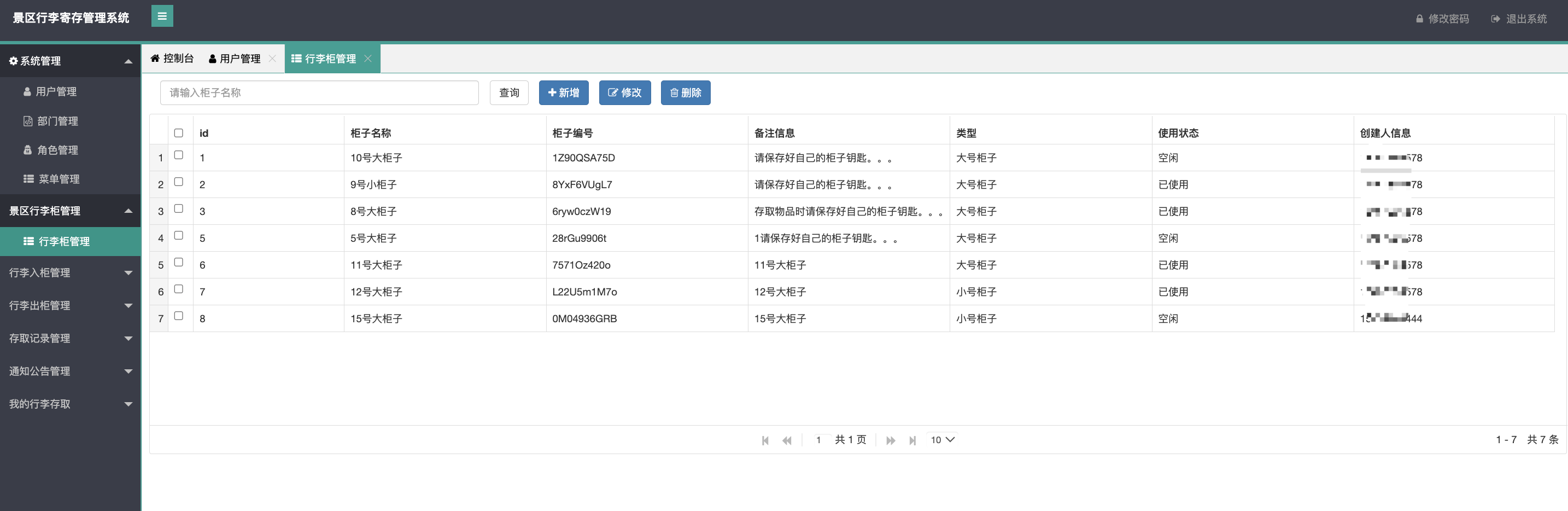1568x511 pixels.
Task: Click the user icon beside sidebar 用户管理
Action: 27,91
